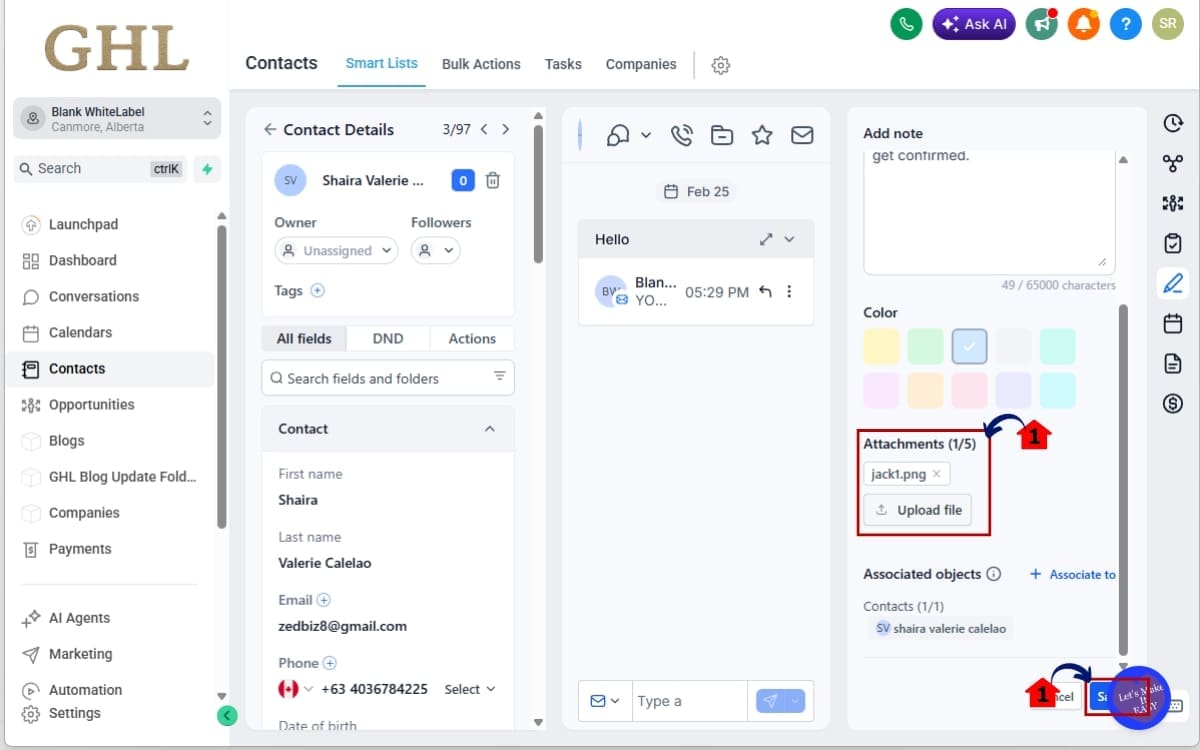1200x750 pixels.
Task: Collapse the Contact fields section
Action: [x=490, y=428]
